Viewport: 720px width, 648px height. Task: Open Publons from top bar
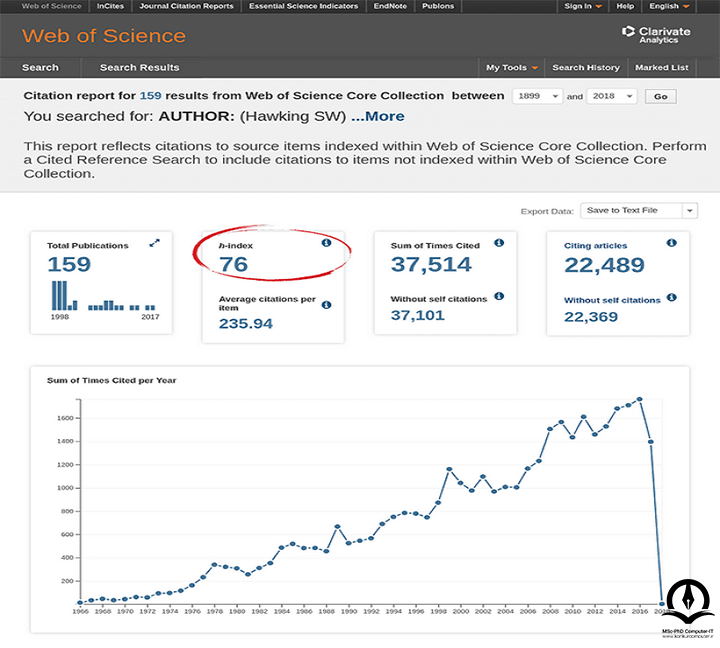pyautogui.click(x=438, y=6)
